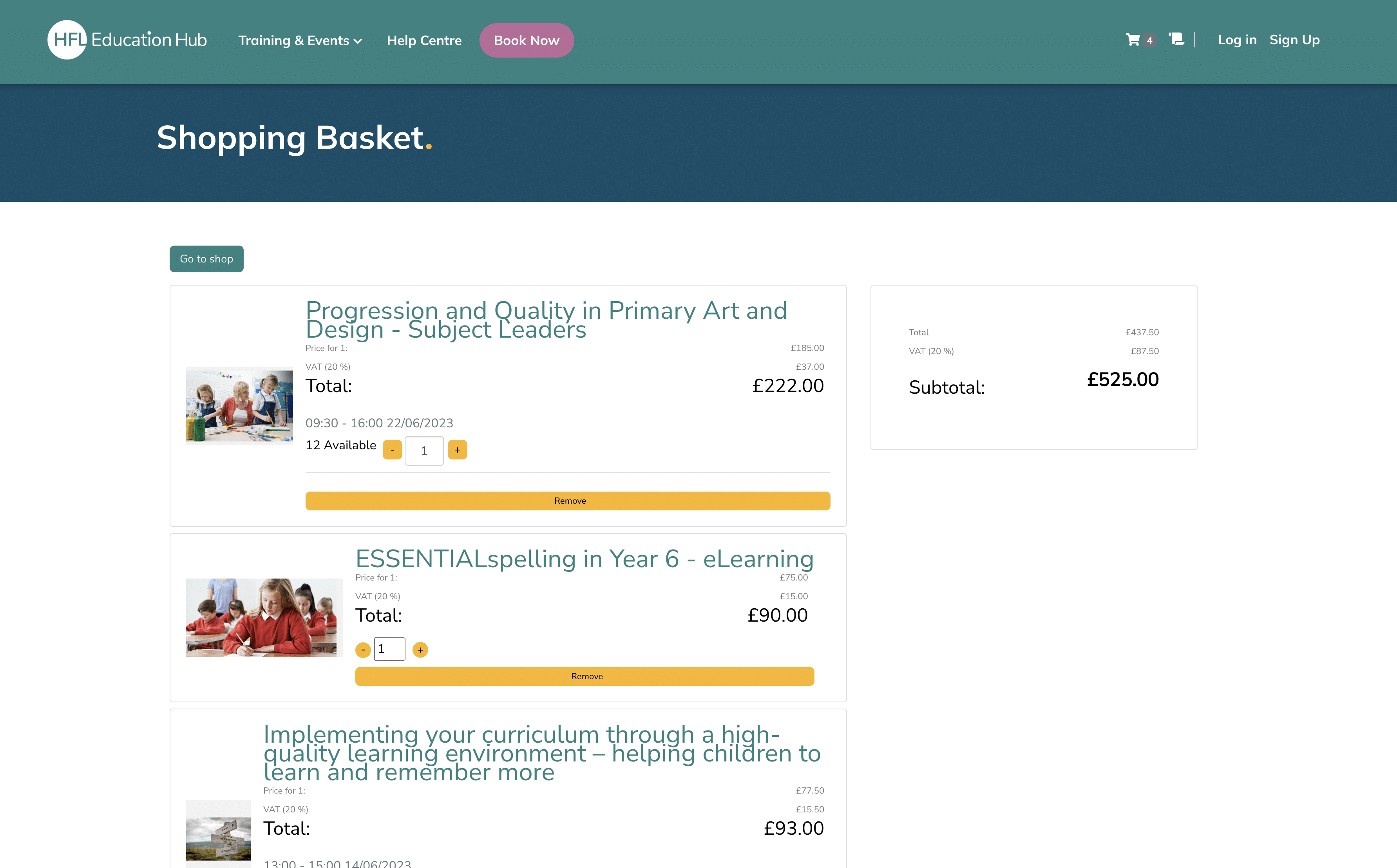Decrease quantity for ESSENTIALspelling eLearning
Viewport: 1397px width, 868px height.
(x=363, y=650)
